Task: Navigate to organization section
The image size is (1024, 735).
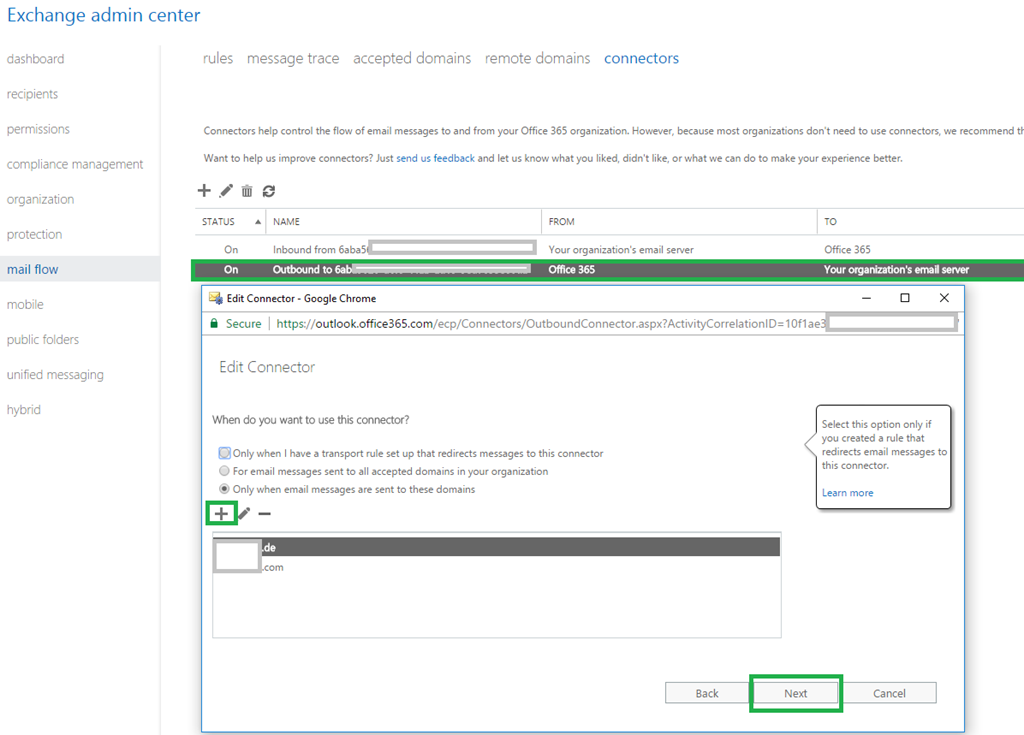Action: 40,199
